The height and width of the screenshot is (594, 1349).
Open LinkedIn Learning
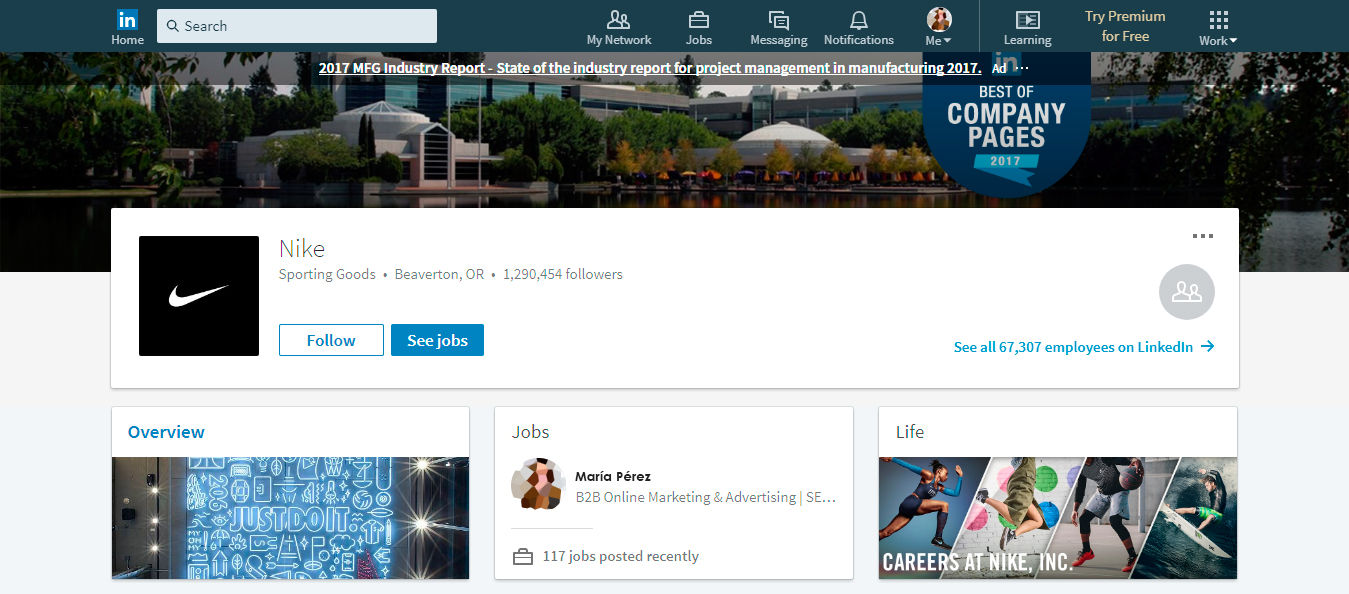click(1027, 25)
